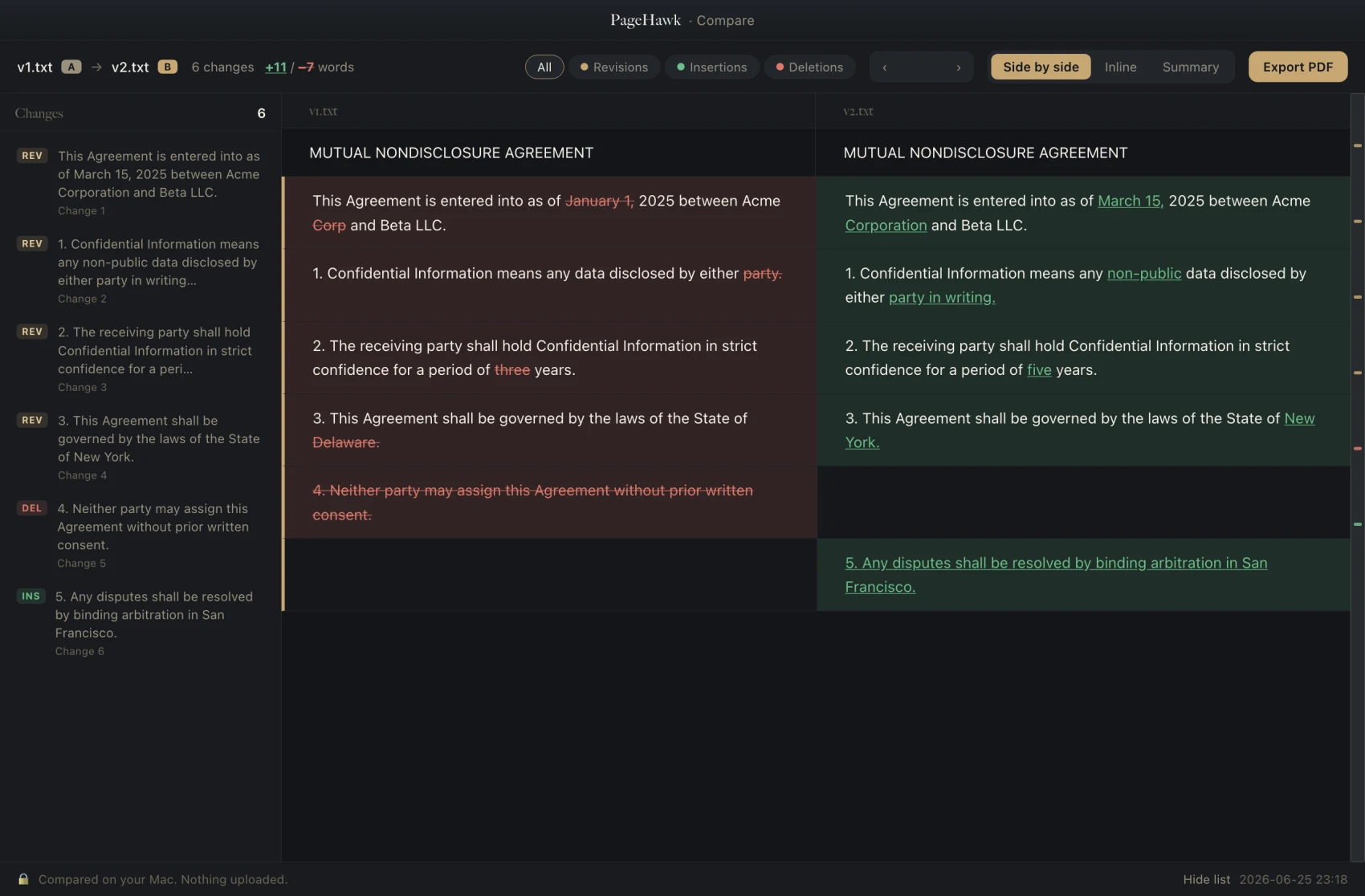Screen dimensions: 1365x896
Task: Click the lock icon in status bar
Action: (x=23, y=879)
